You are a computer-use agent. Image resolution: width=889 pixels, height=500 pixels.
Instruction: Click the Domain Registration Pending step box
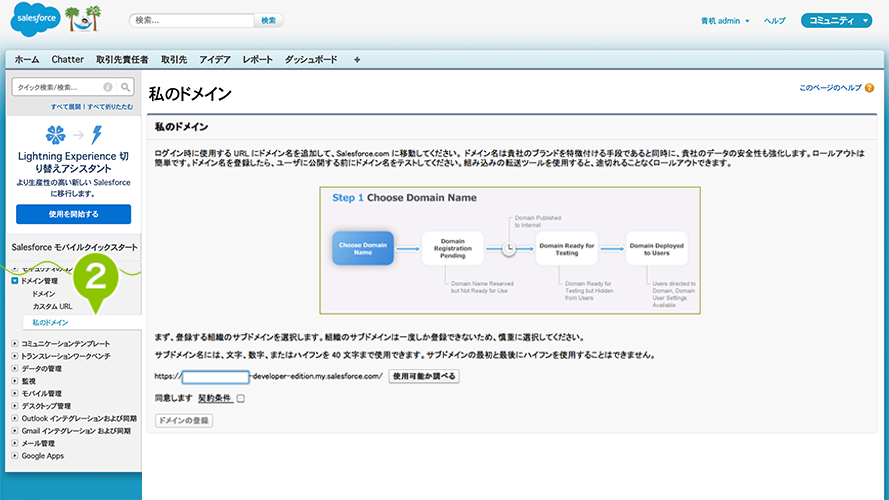tap(452, 248)
